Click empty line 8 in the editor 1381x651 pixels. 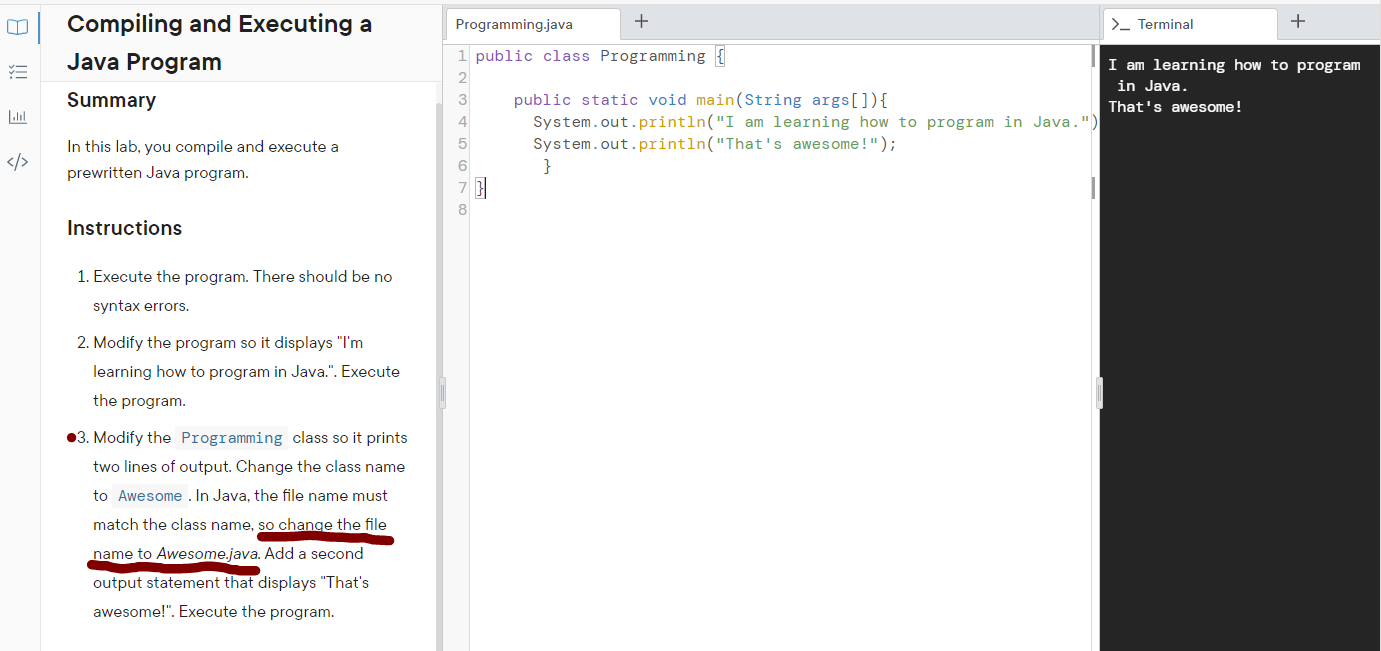point(780,210)
